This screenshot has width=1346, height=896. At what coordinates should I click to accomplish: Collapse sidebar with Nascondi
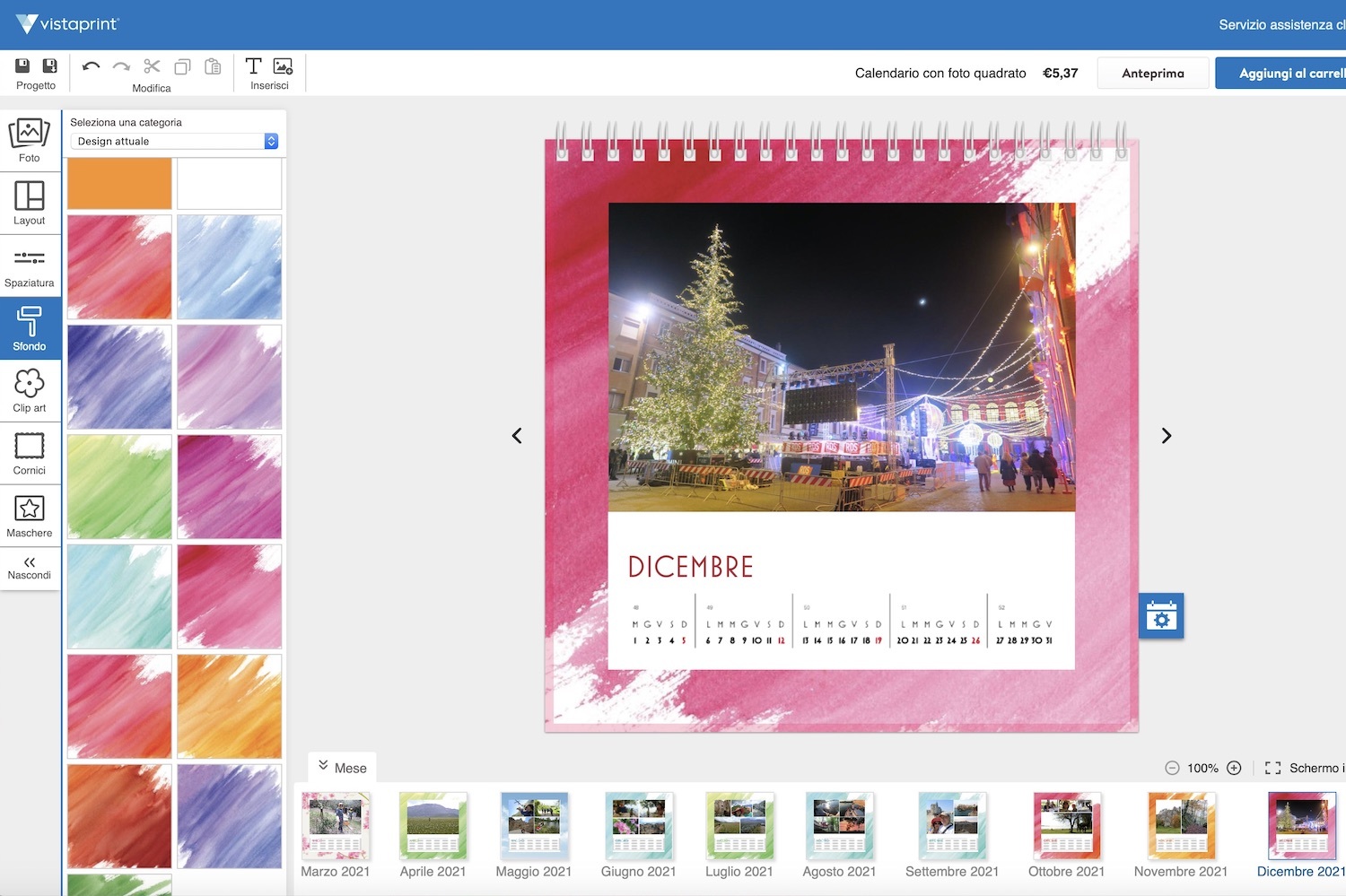[x=30, y=569]
